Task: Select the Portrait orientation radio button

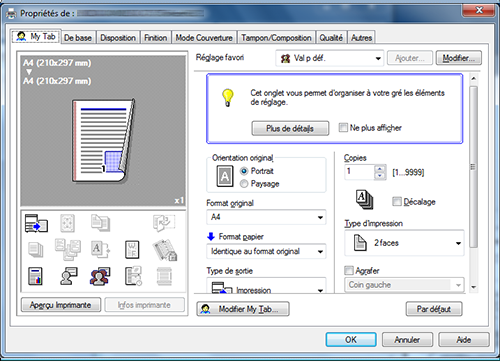Action: coord(244,171)
